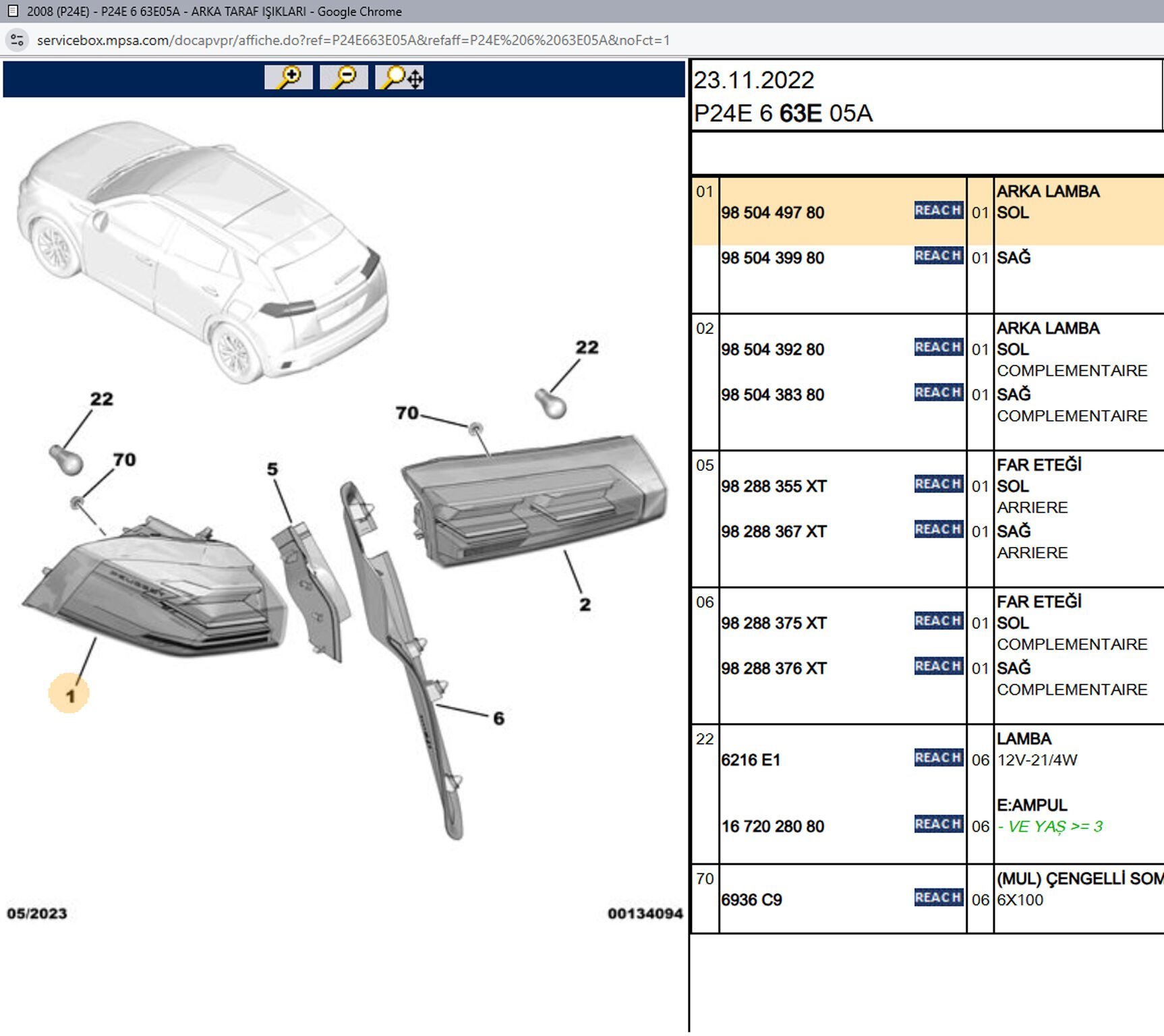Click REACH badge next to 6216 E1
1164x1036 pixels.
coord(938,758)
